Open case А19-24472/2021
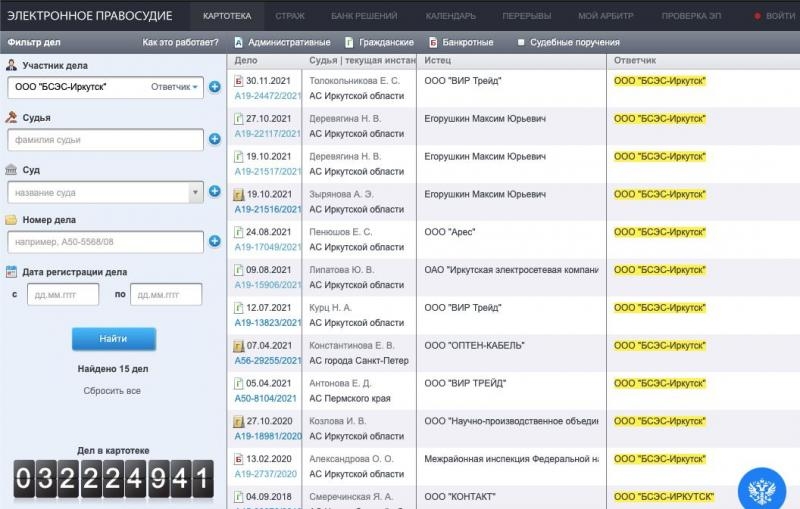 click(x=268, y=96)
